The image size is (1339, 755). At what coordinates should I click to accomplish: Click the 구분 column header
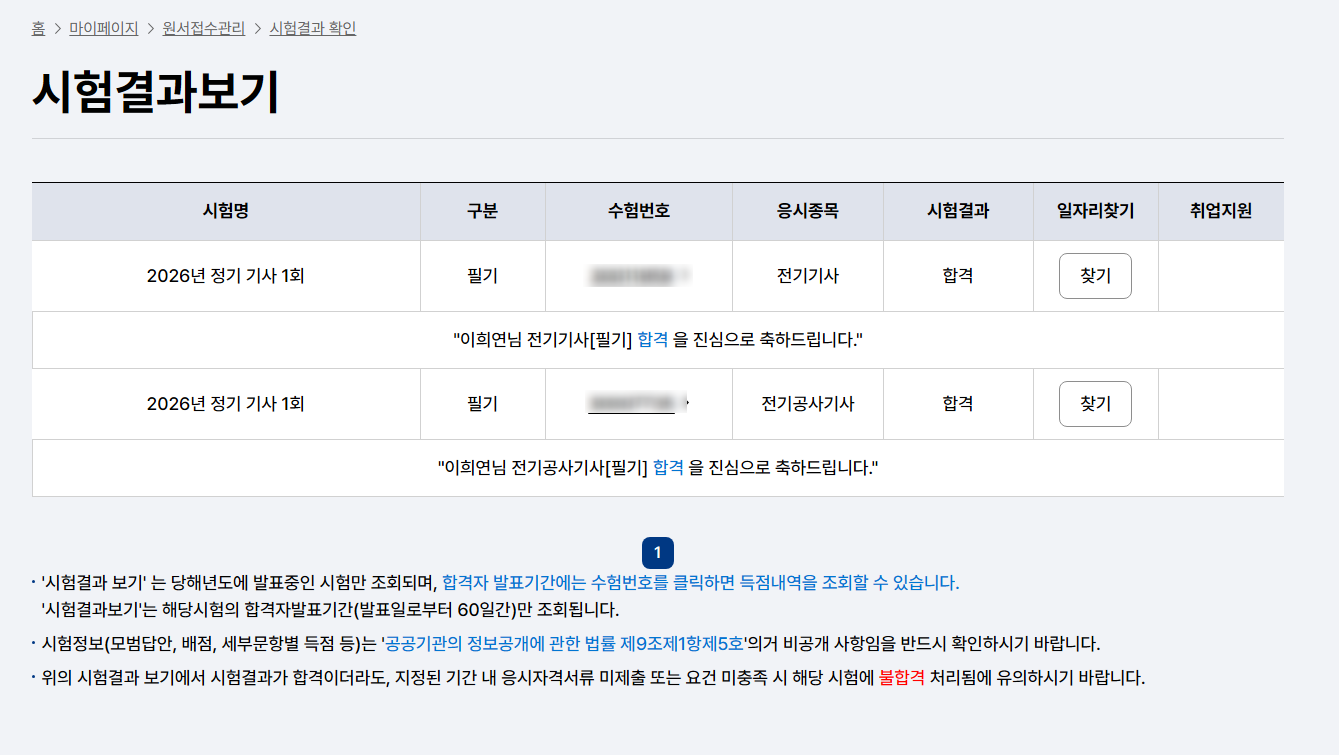tap(483, 211)
